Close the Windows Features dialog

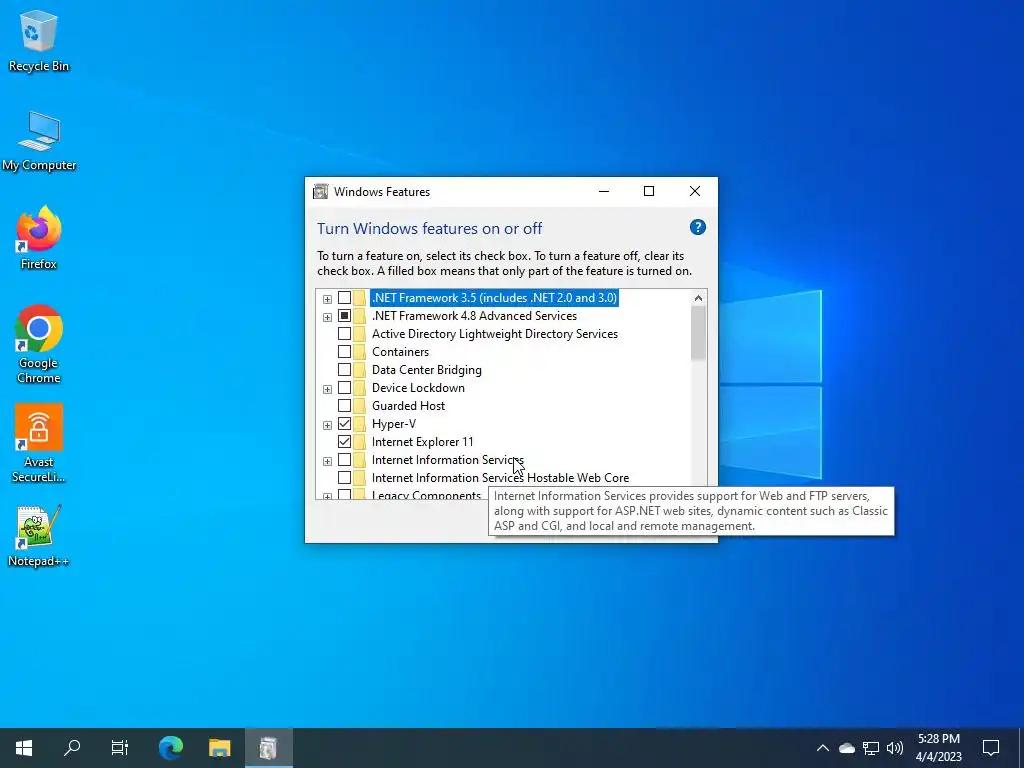tap(695, 191)
